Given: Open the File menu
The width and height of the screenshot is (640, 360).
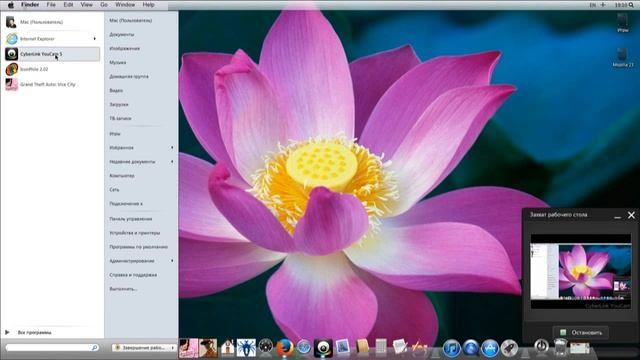Looking at the screenshot, I should click(x=51, y=5).
